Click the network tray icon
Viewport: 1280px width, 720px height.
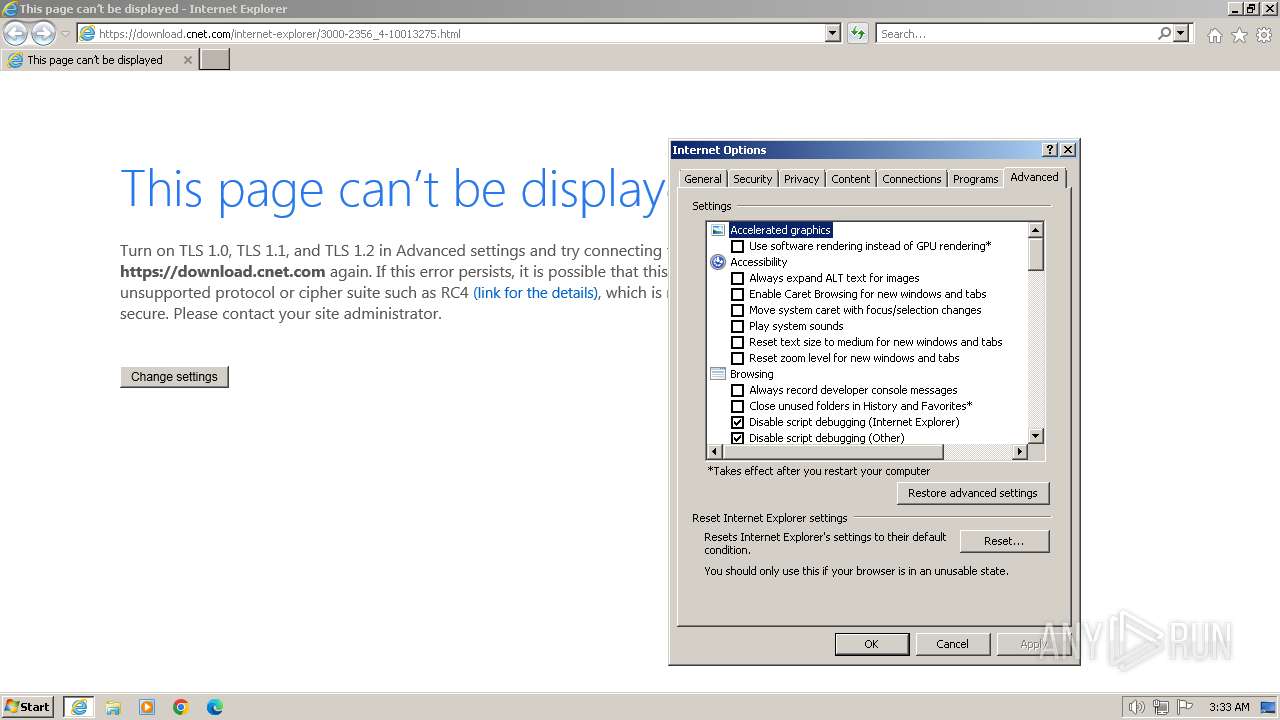click(x=1161, y=707)
